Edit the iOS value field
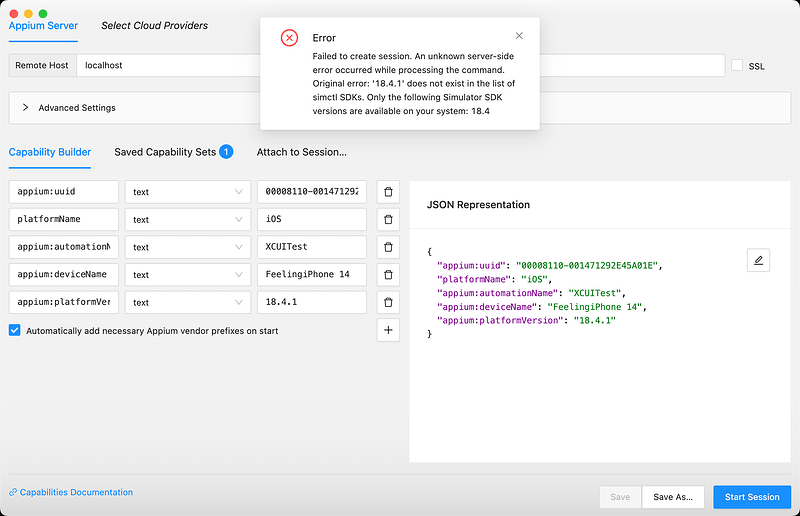This screenshot has width=800, height=516. click(x=312, y=219)
